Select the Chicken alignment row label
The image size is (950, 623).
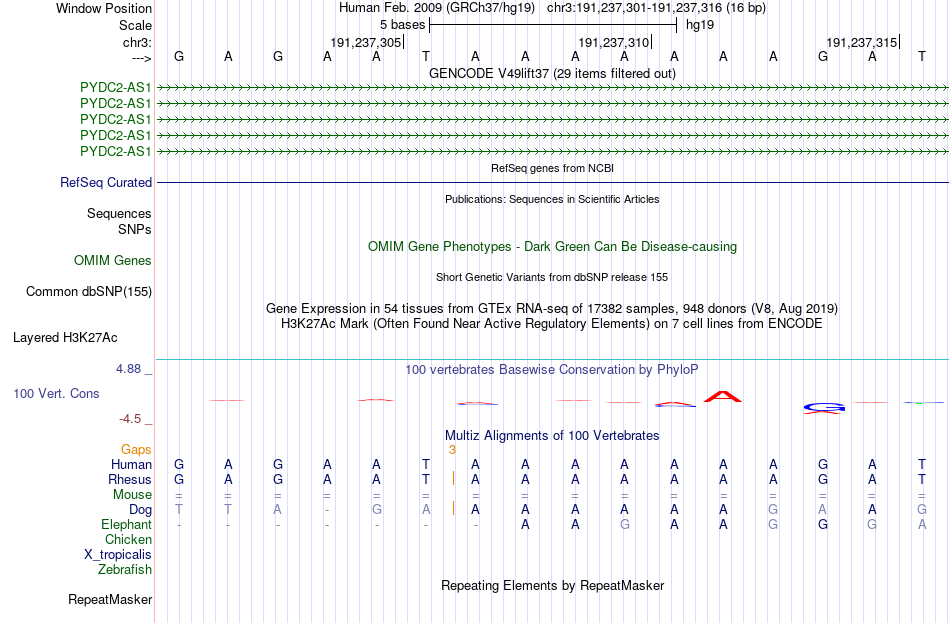pyautogui.click(x=128, y=539)
